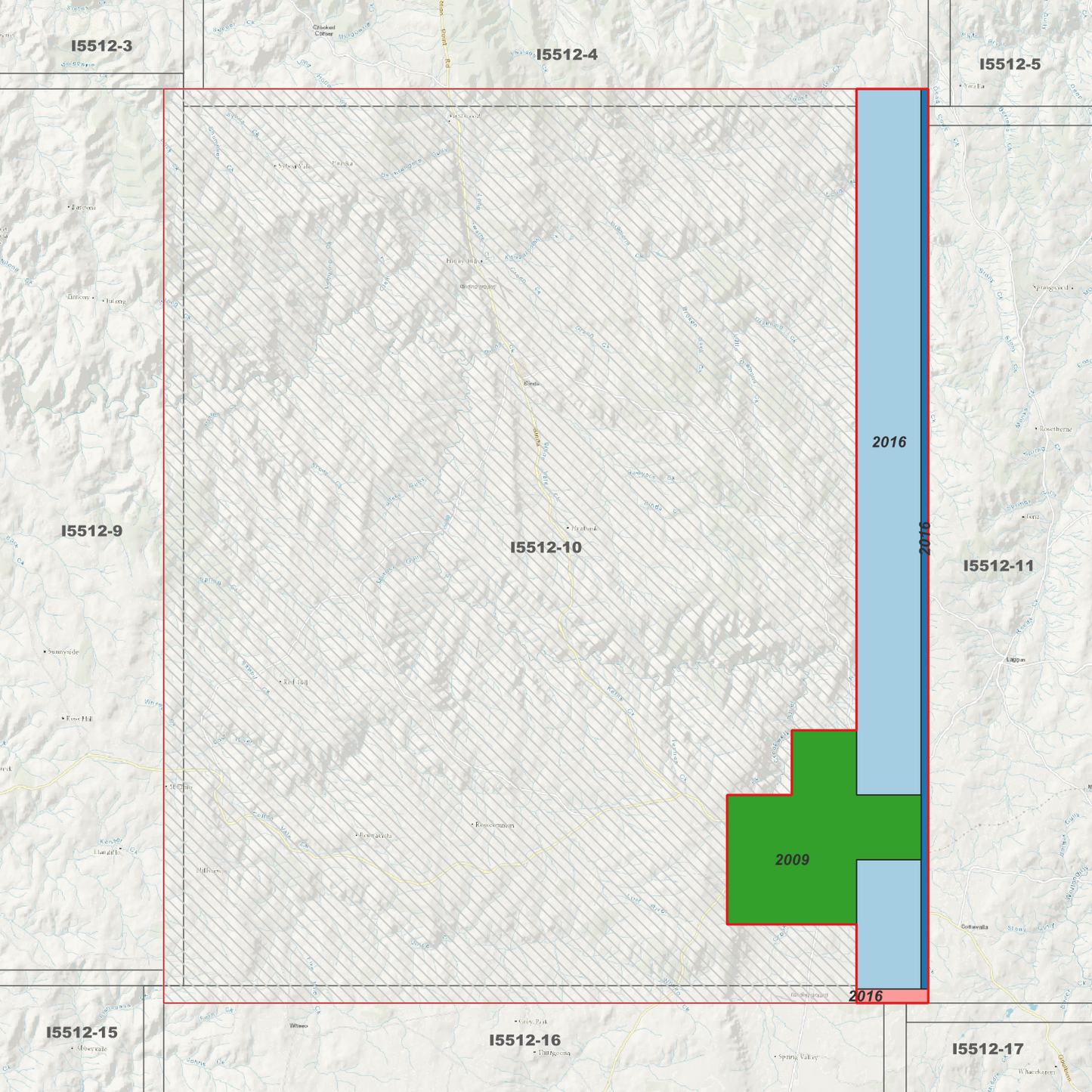The image size is (1092, 1092).
Task: Click the Hillview place name
Action: pyautogui.click(x=209, y=871)
